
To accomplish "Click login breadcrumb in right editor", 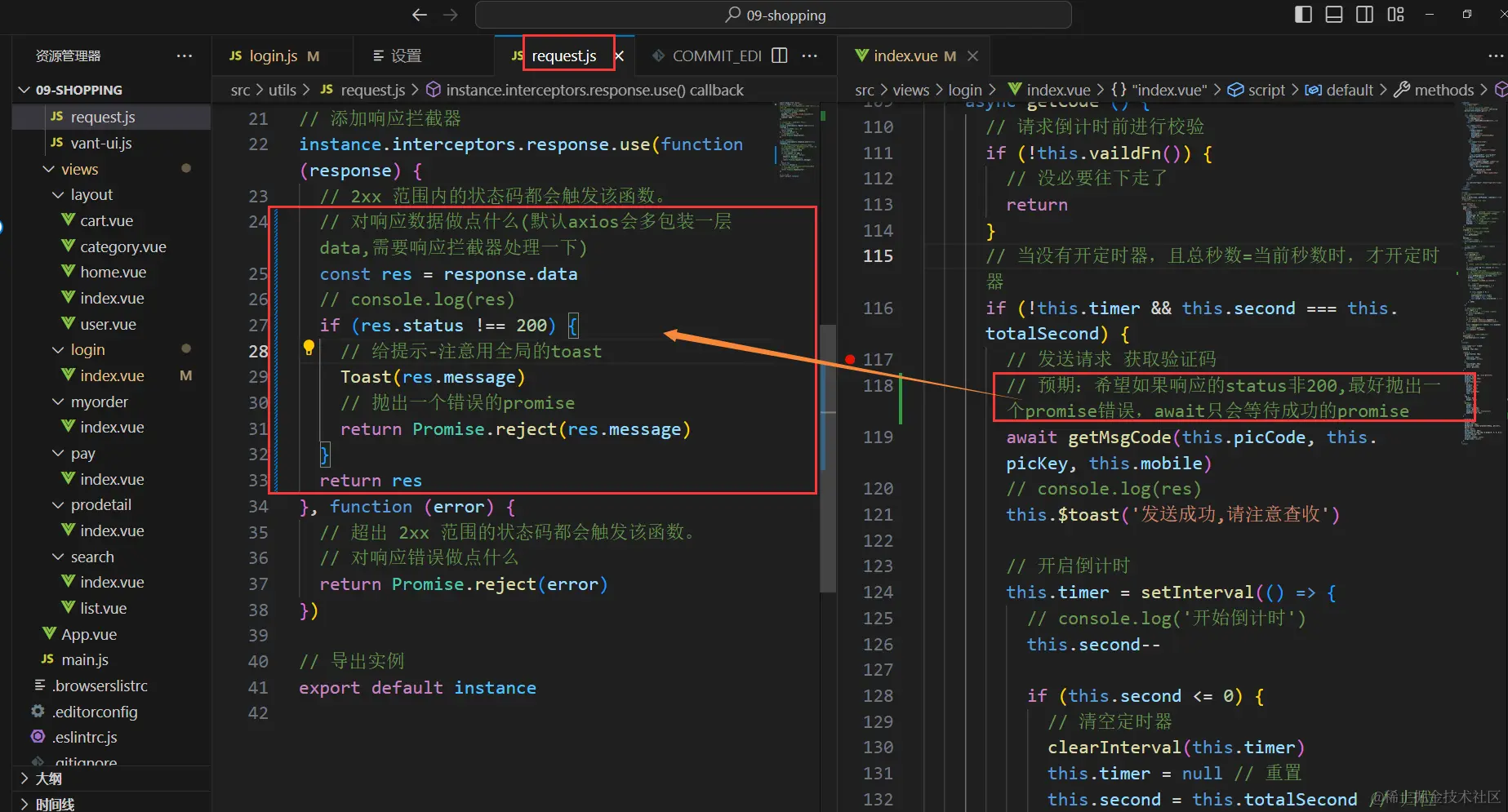I will click(965, 90).
